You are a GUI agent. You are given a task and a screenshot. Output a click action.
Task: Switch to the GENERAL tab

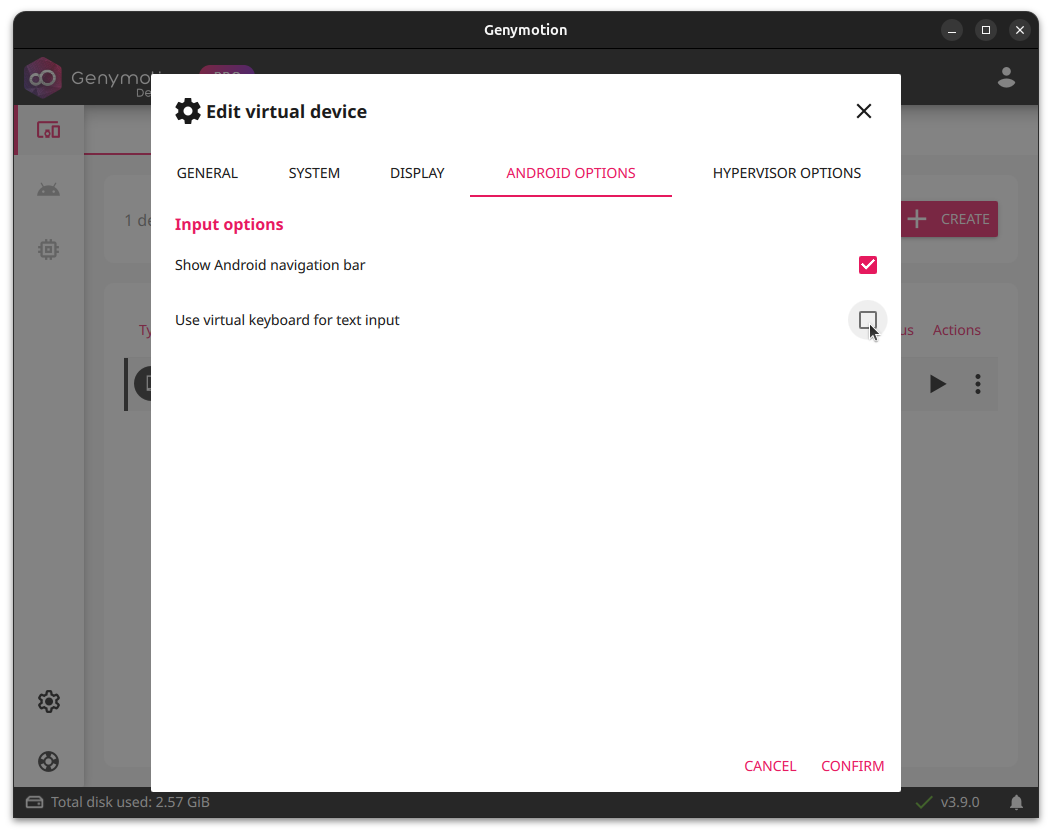[207, 173]
